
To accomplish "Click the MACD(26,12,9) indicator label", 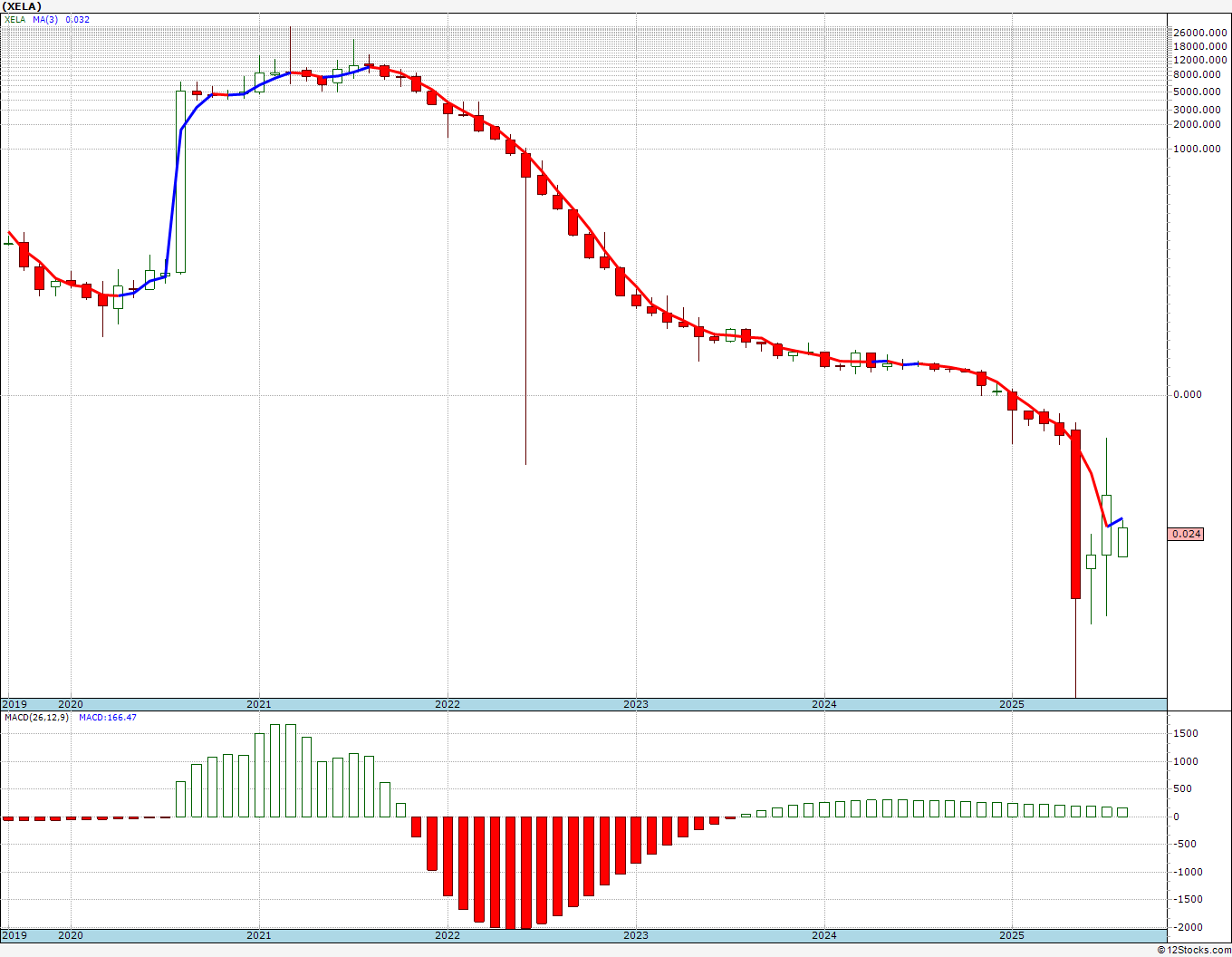I will [x=37, y=718].
